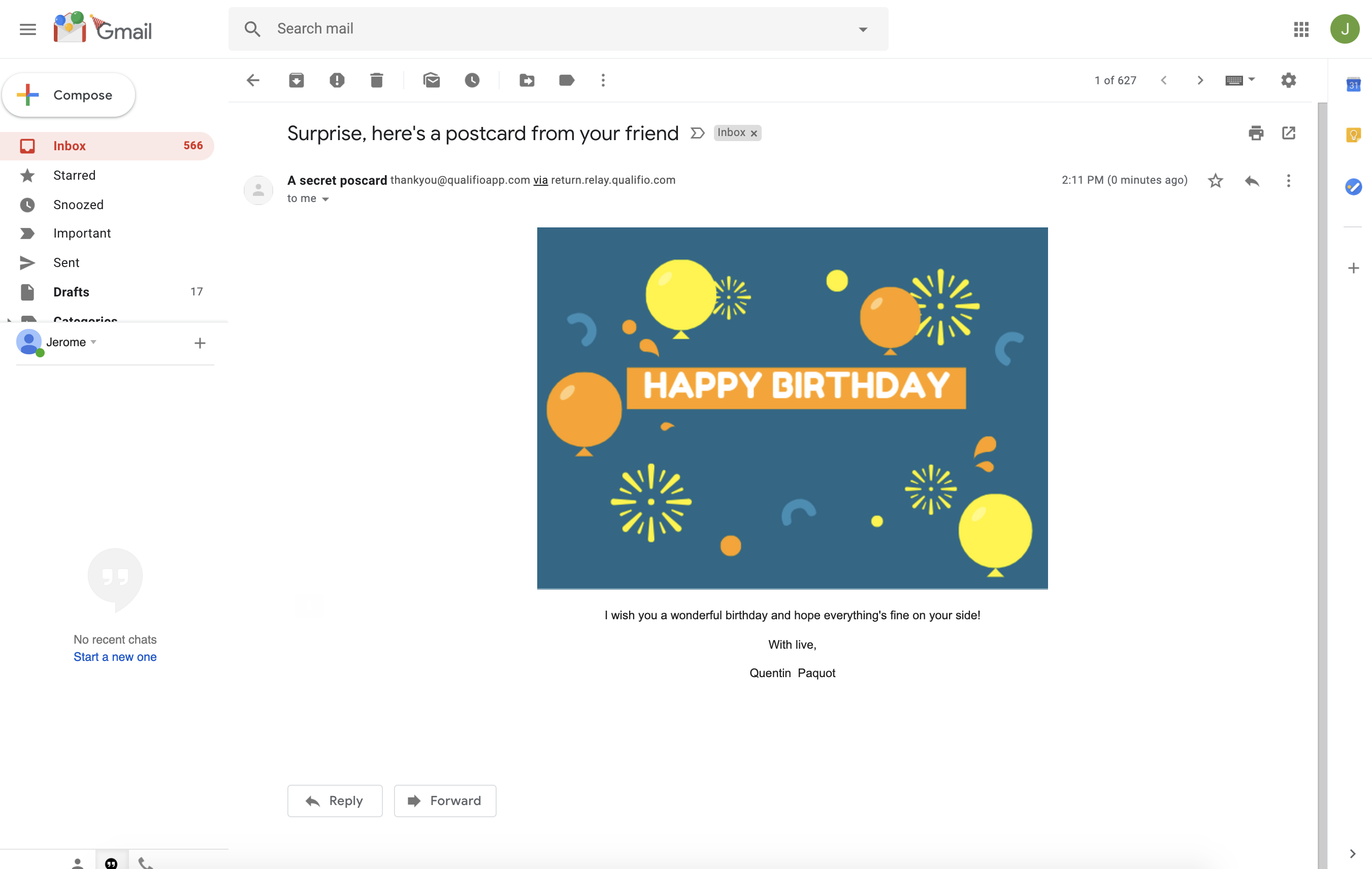
Task: Go back to the inbox list
Action: (253, 80)
